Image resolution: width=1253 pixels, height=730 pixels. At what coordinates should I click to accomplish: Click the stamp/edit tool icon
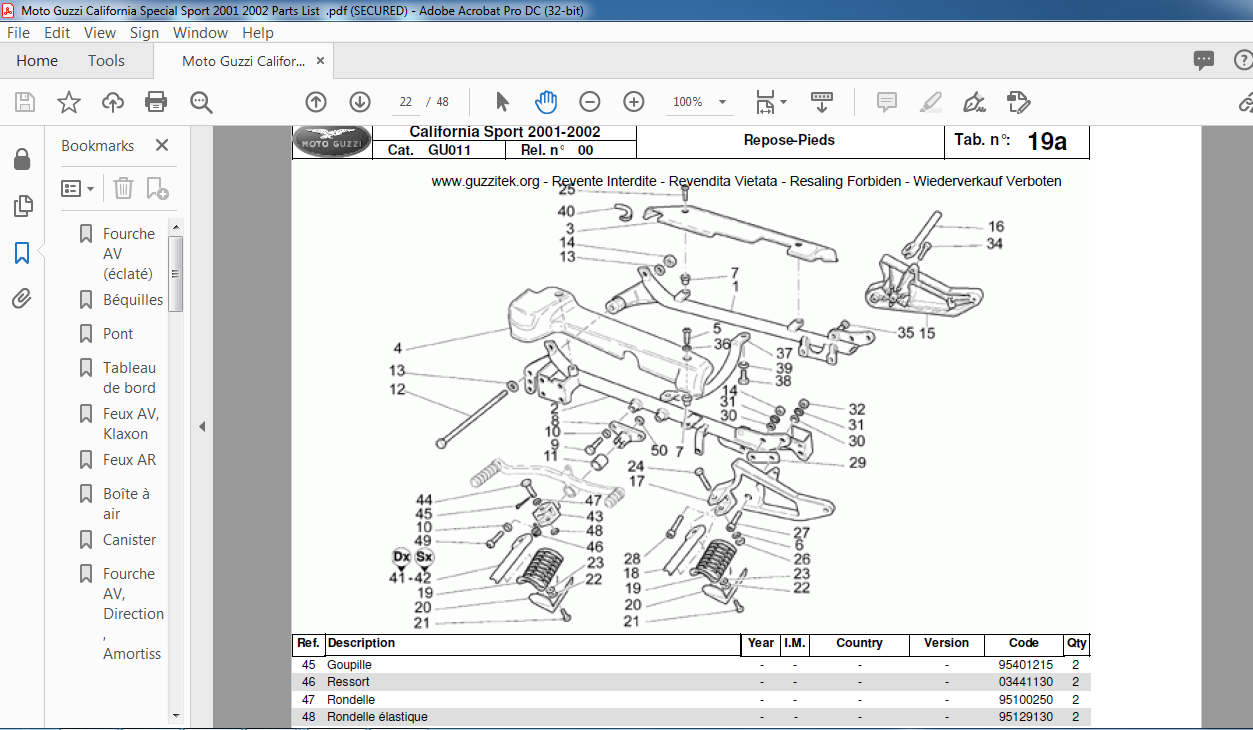(1018, 102)
